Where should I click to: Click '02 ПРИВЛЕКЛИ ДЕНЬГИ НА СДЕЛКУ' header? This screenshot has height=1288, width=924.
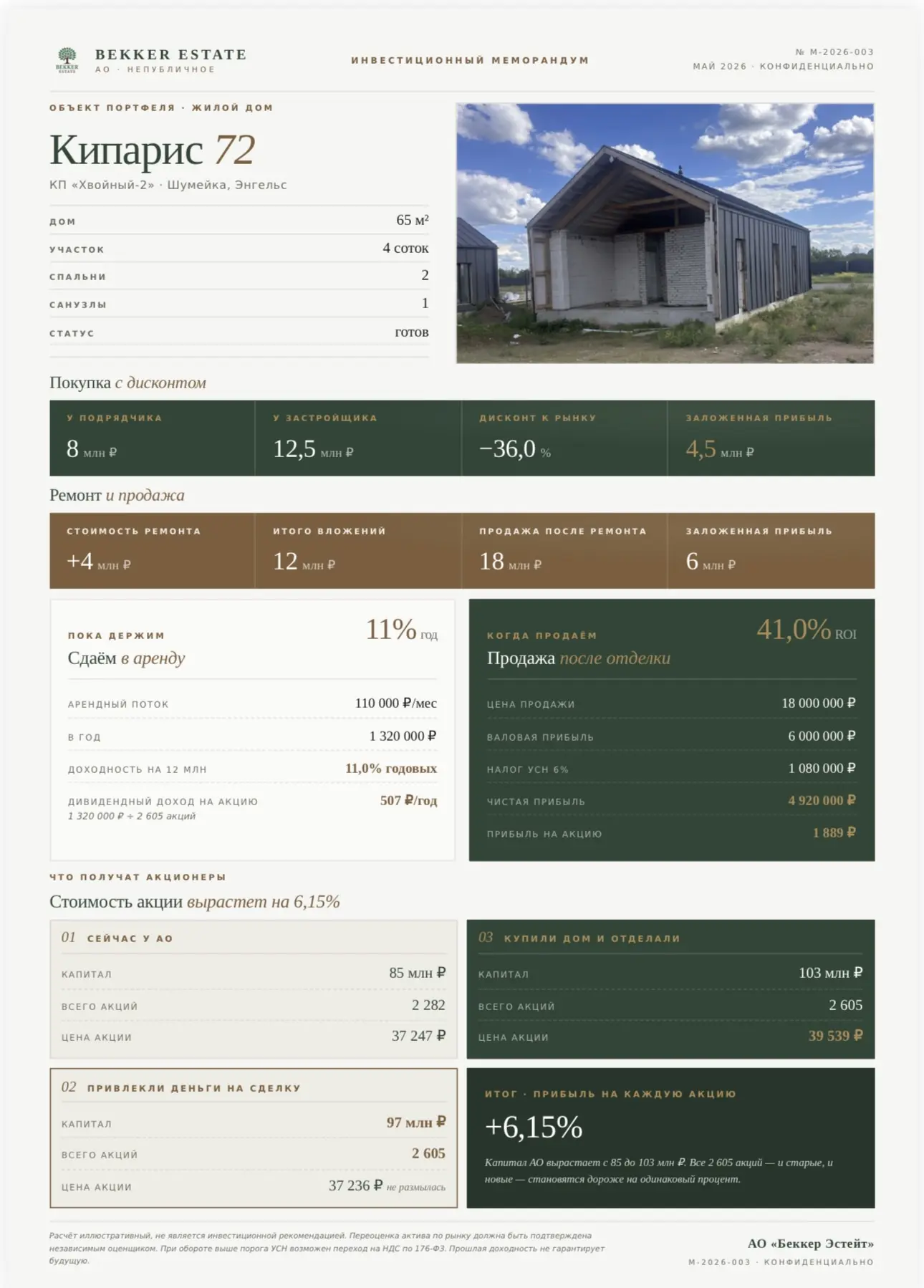coord(181,1087)
